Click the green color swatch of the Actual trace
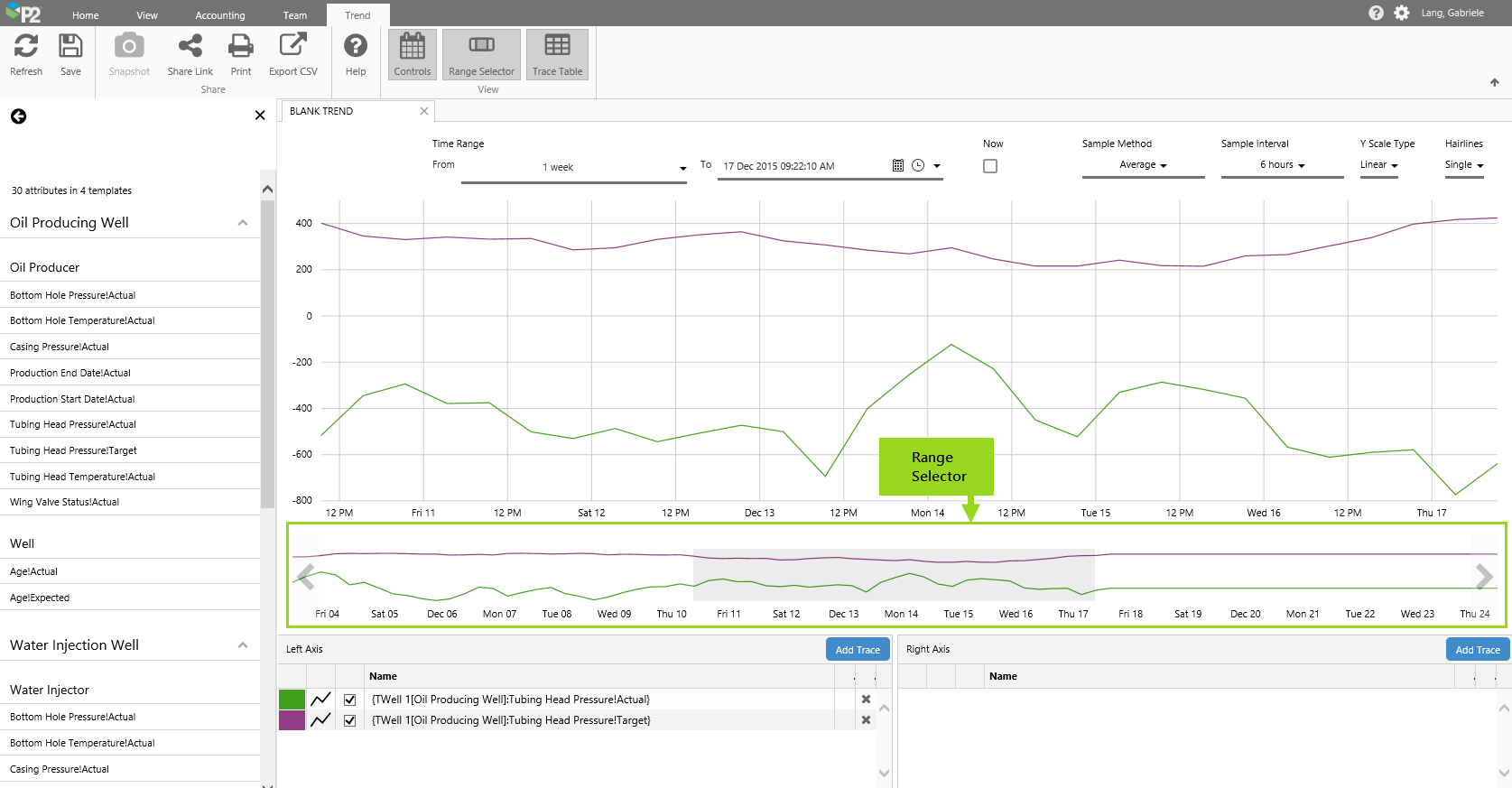Image resolution: width=1512 pixels, height=788 pixels. click(292, 700)
